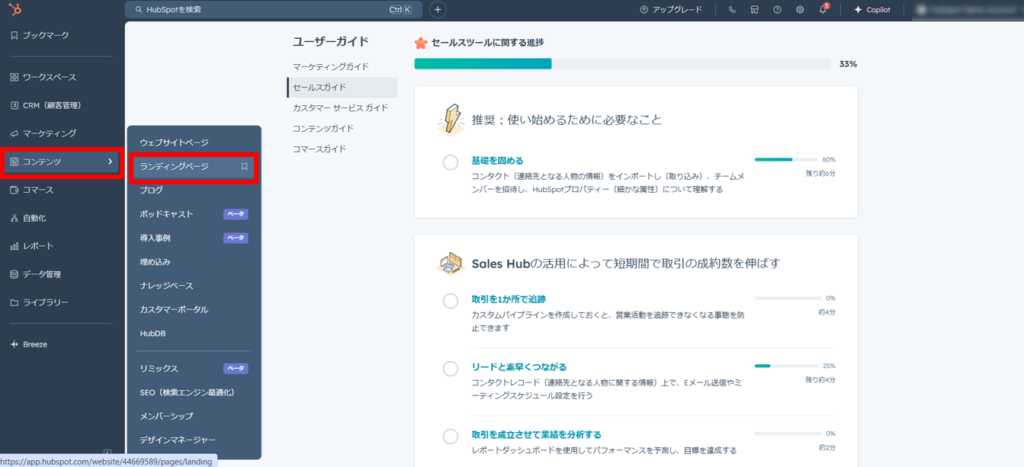This screenshot has height=467, width=1024.
Task: Switch to コンテンツガイド in the user guide
Action: [323, 128]
